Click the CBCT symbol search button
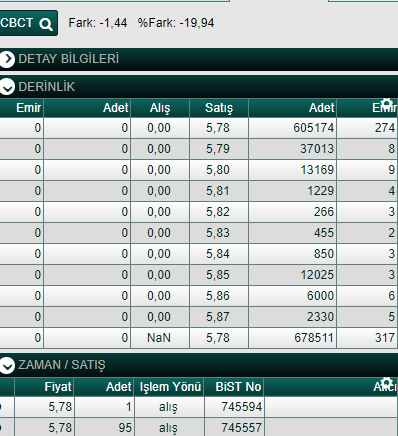Viewport: 398px width, 436px height. coord(28,23)
